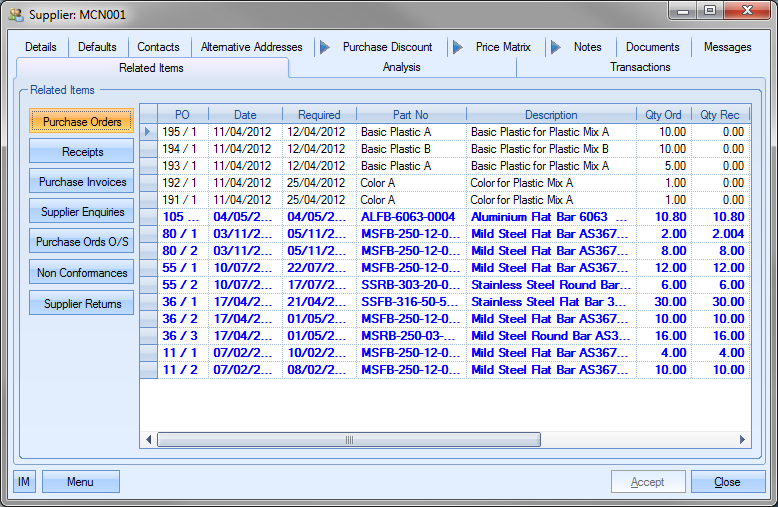Select the Contacts tab
The image size is (778, 507).
158,47
